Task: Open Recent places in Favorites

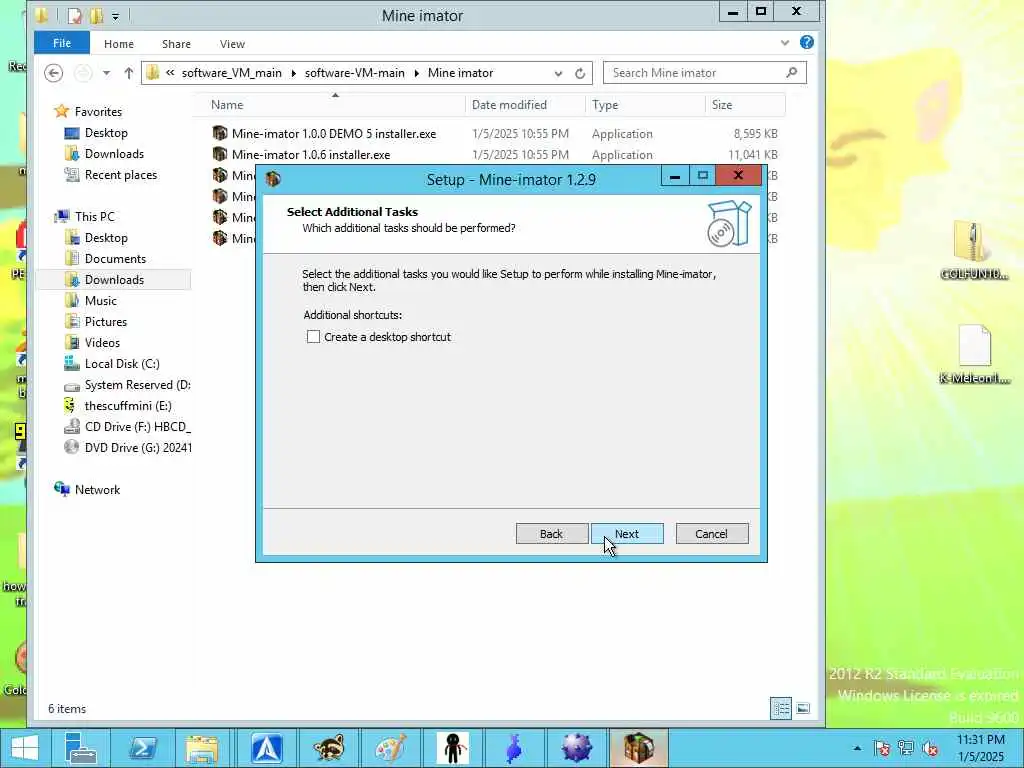Action: tap(121, 174)
